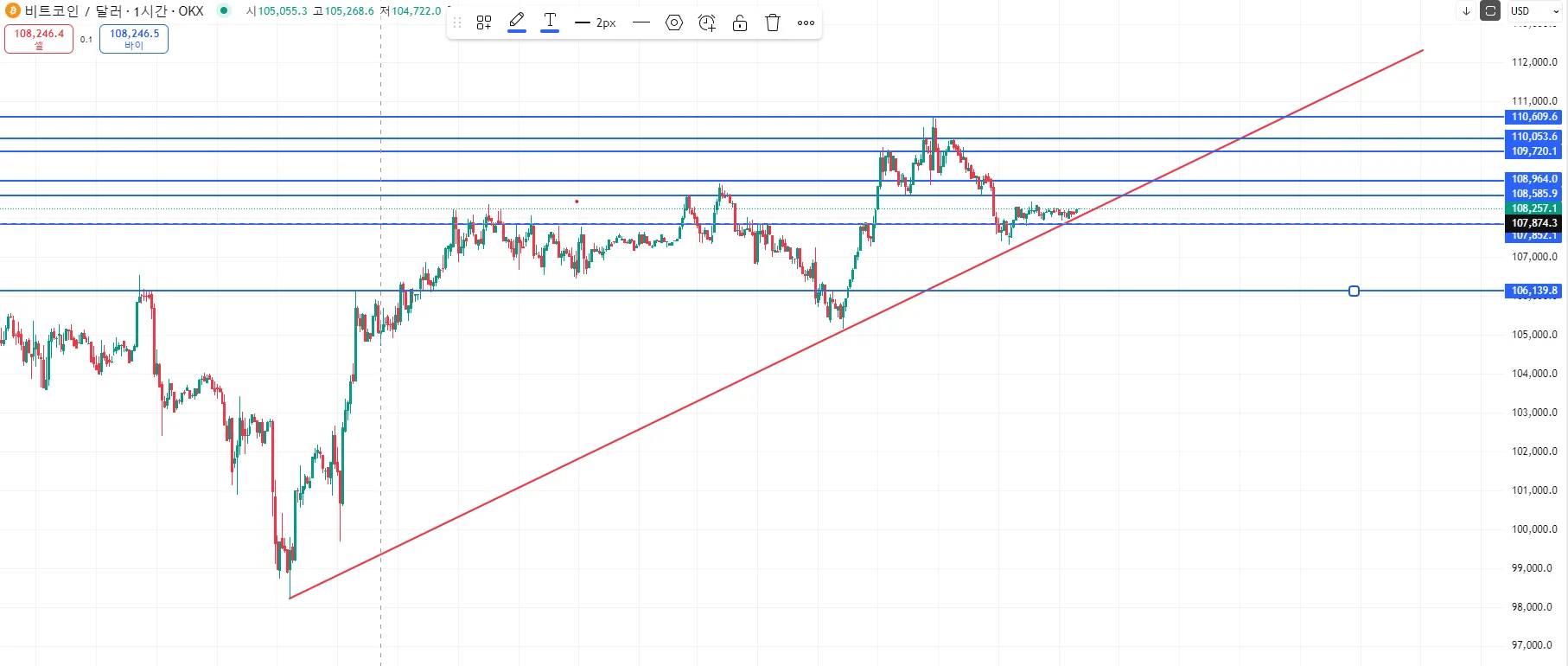Add alert on drawing via clock-plus icon

coord(707,23)
